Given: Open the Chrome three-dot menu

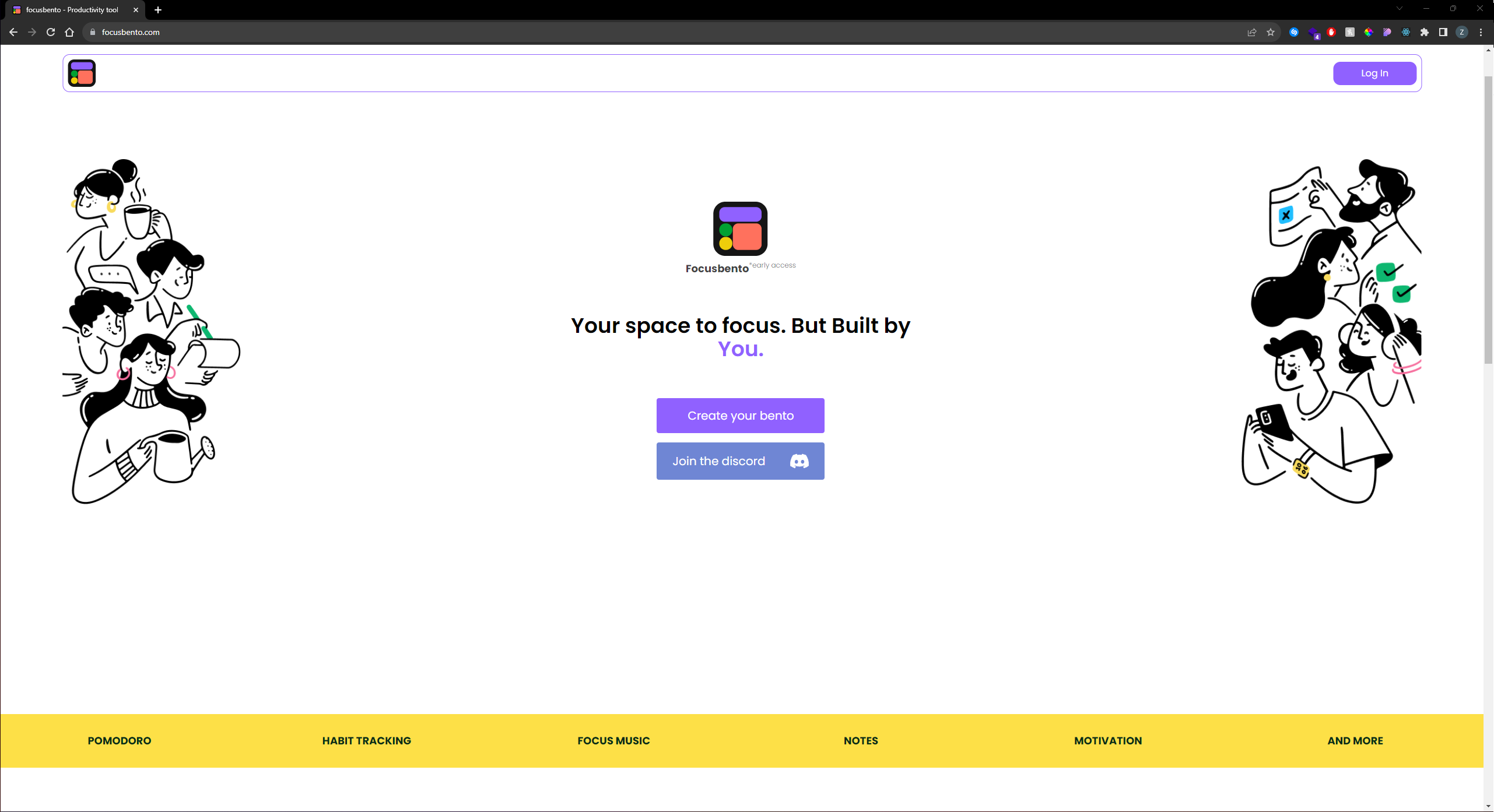Looking at the screenshot, I should tap(1481, 32).
